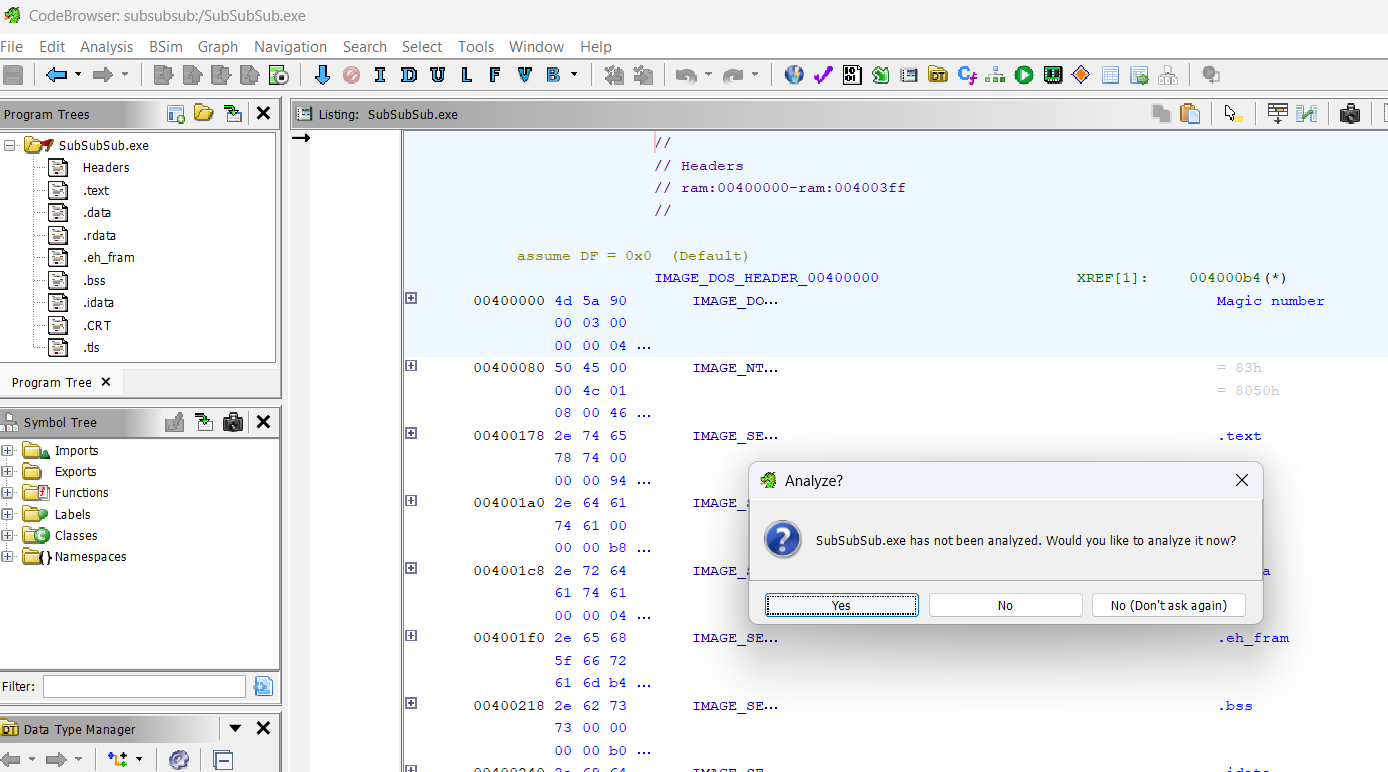Viewport: 1388px width, 772px height.
Task: Go to next non-function instruction (V) icon
Action: point(524,75)
